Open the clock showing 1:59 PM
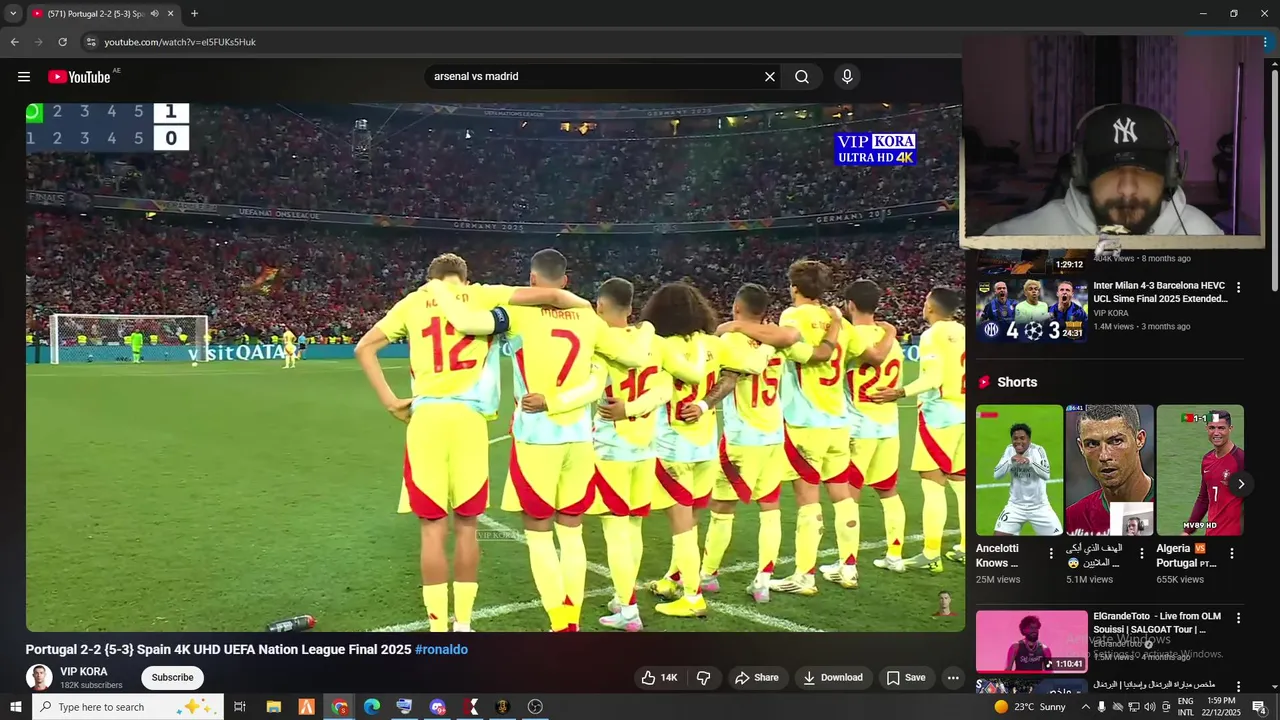 click(1222, 707)
